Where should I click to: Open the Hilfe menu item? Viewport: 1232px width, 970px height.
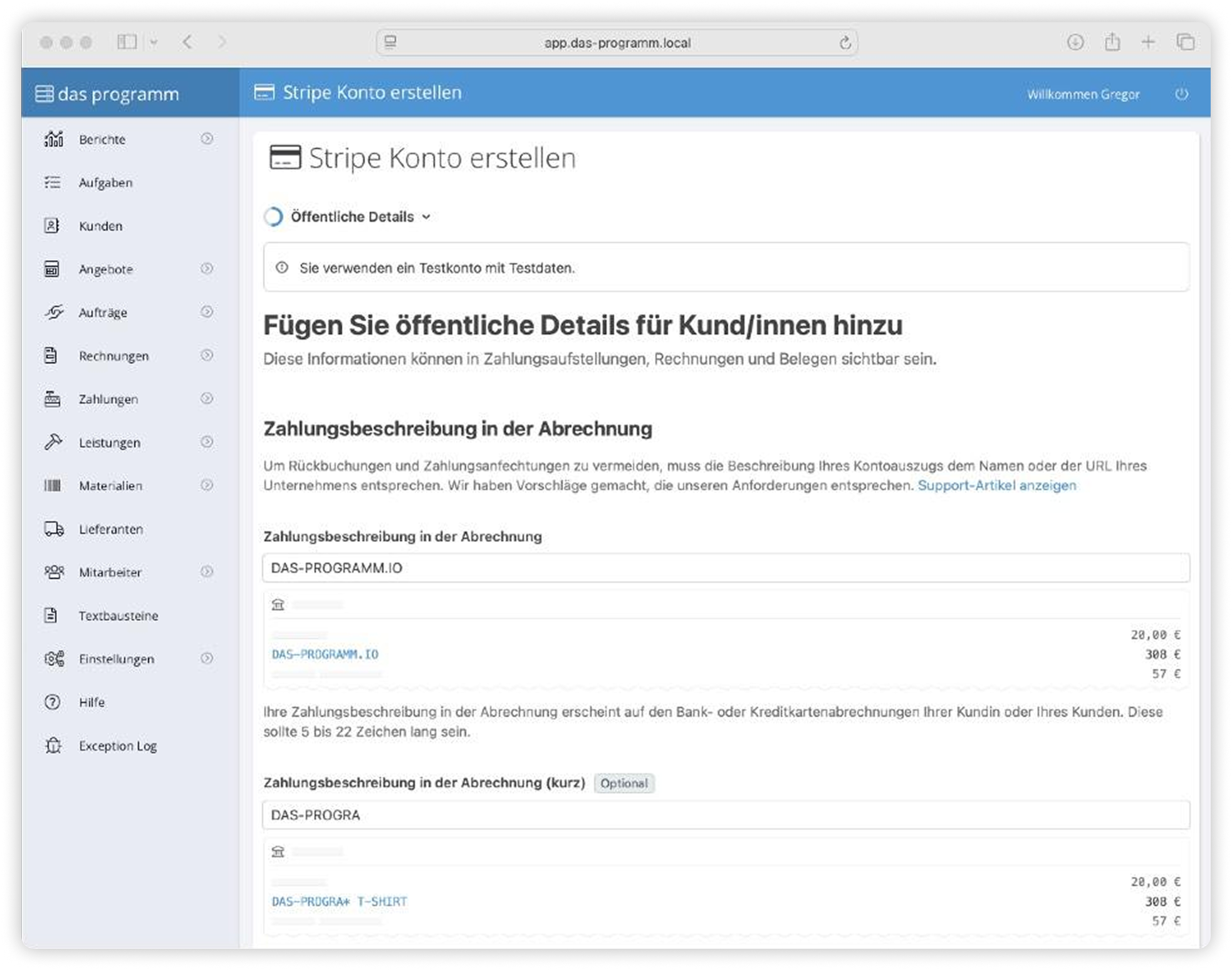click(x=91, y=702)
